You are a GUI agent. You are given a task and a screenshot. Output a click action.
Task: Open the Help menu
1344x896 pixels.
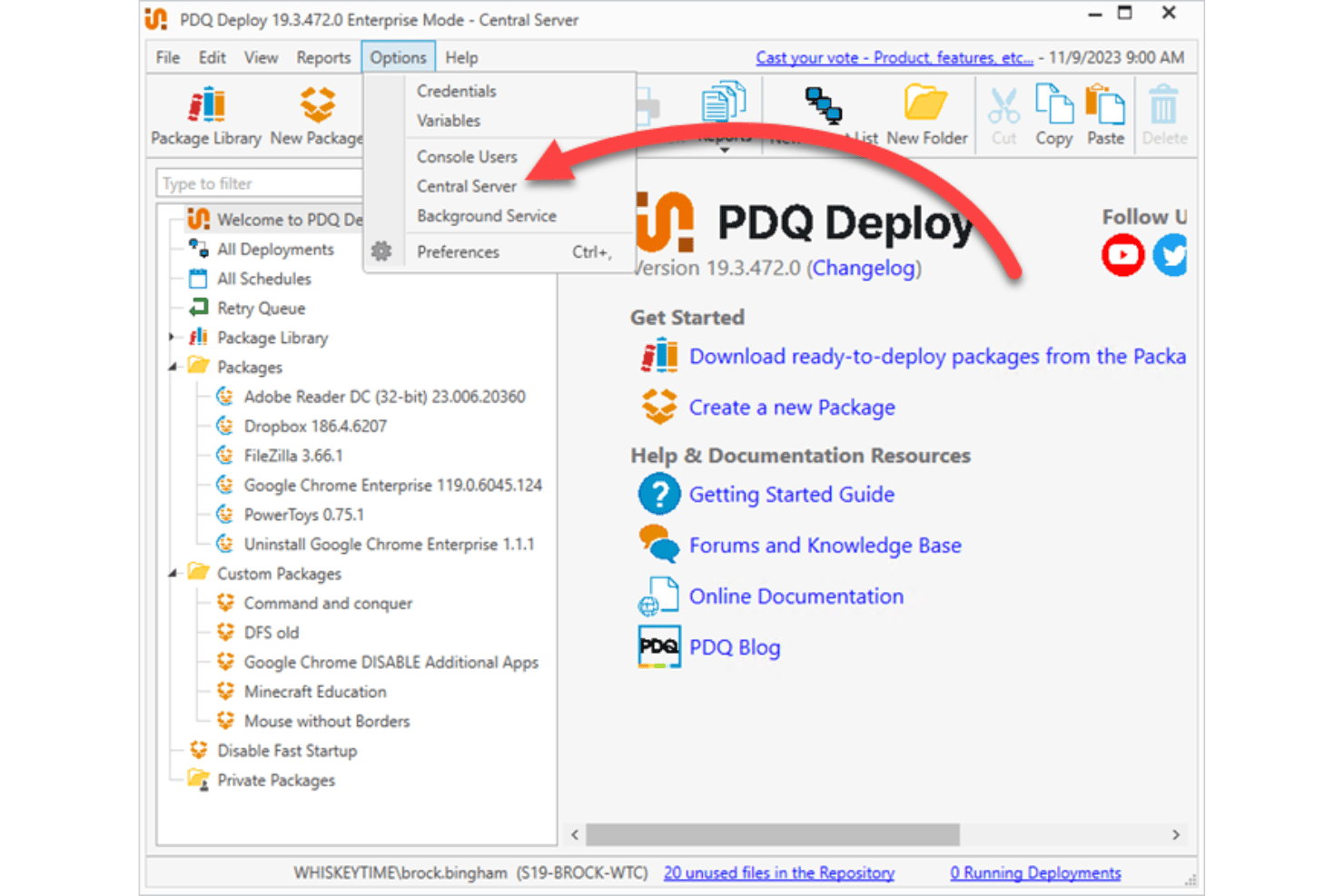[461, 57]
